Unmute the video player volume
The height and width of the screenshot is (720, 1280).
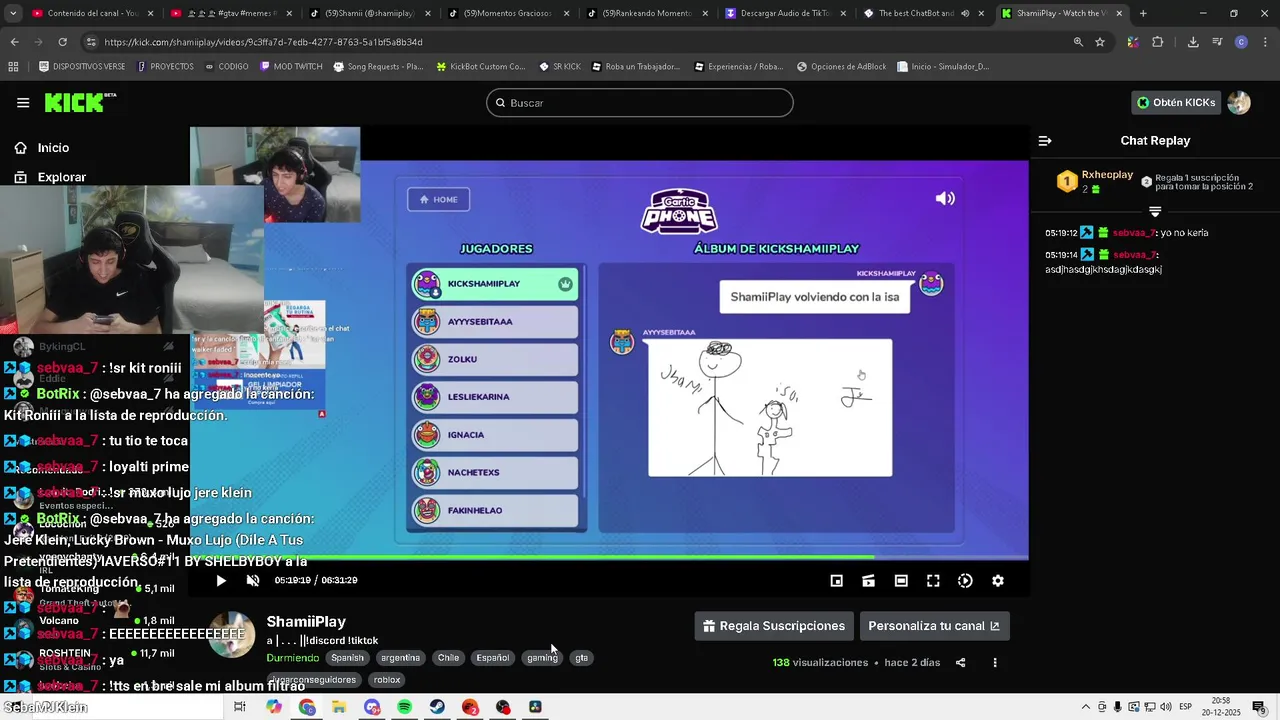pos(253,581)
